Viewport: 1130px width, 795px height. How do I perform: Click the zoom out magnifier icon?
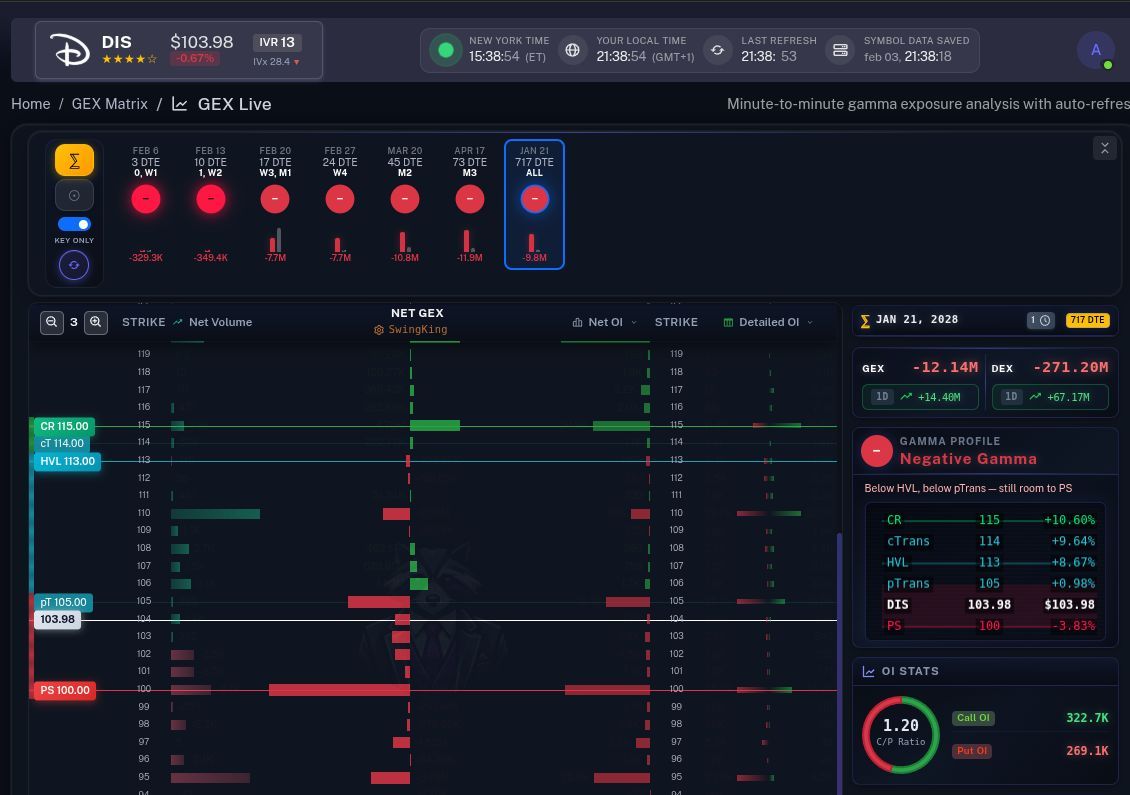pyautogui.click(x=51, y=322)
